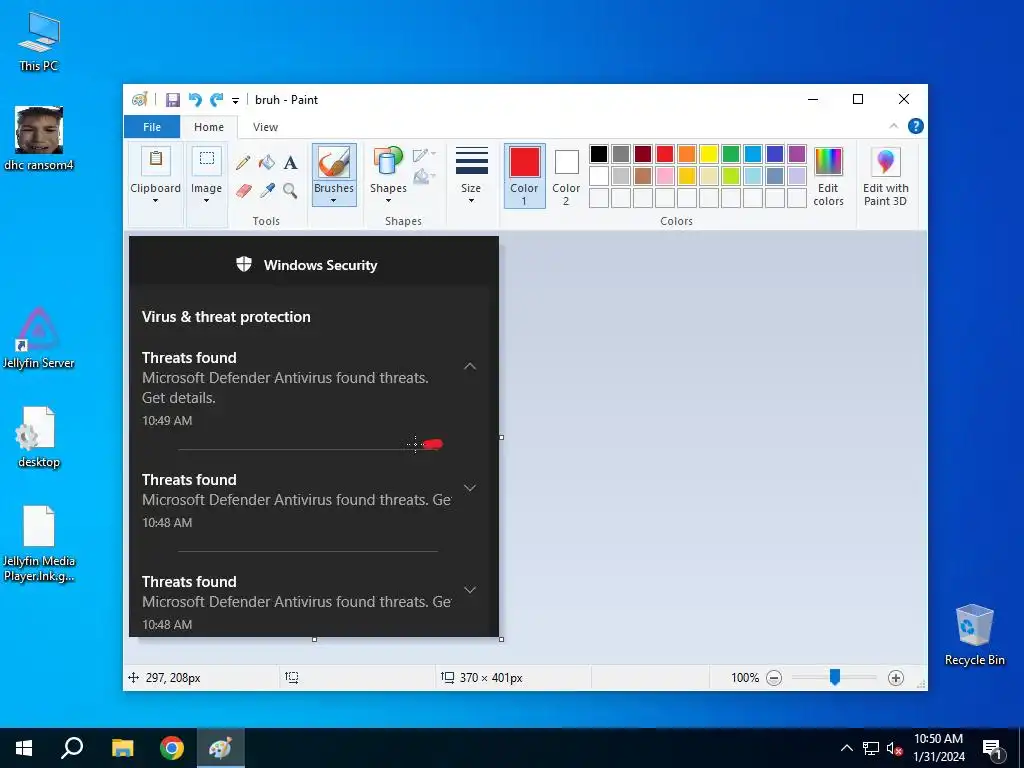Open the Shape outline dropdown
This screenshot has height=768, width=1024.
coord(424,155)
